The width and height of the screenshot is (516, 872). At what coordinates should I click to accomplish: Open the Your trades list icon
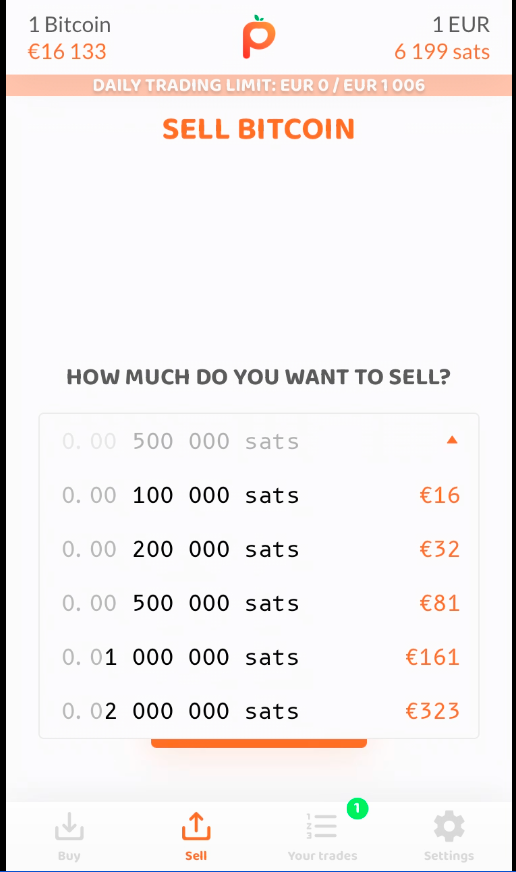click(x=322, y=826)
